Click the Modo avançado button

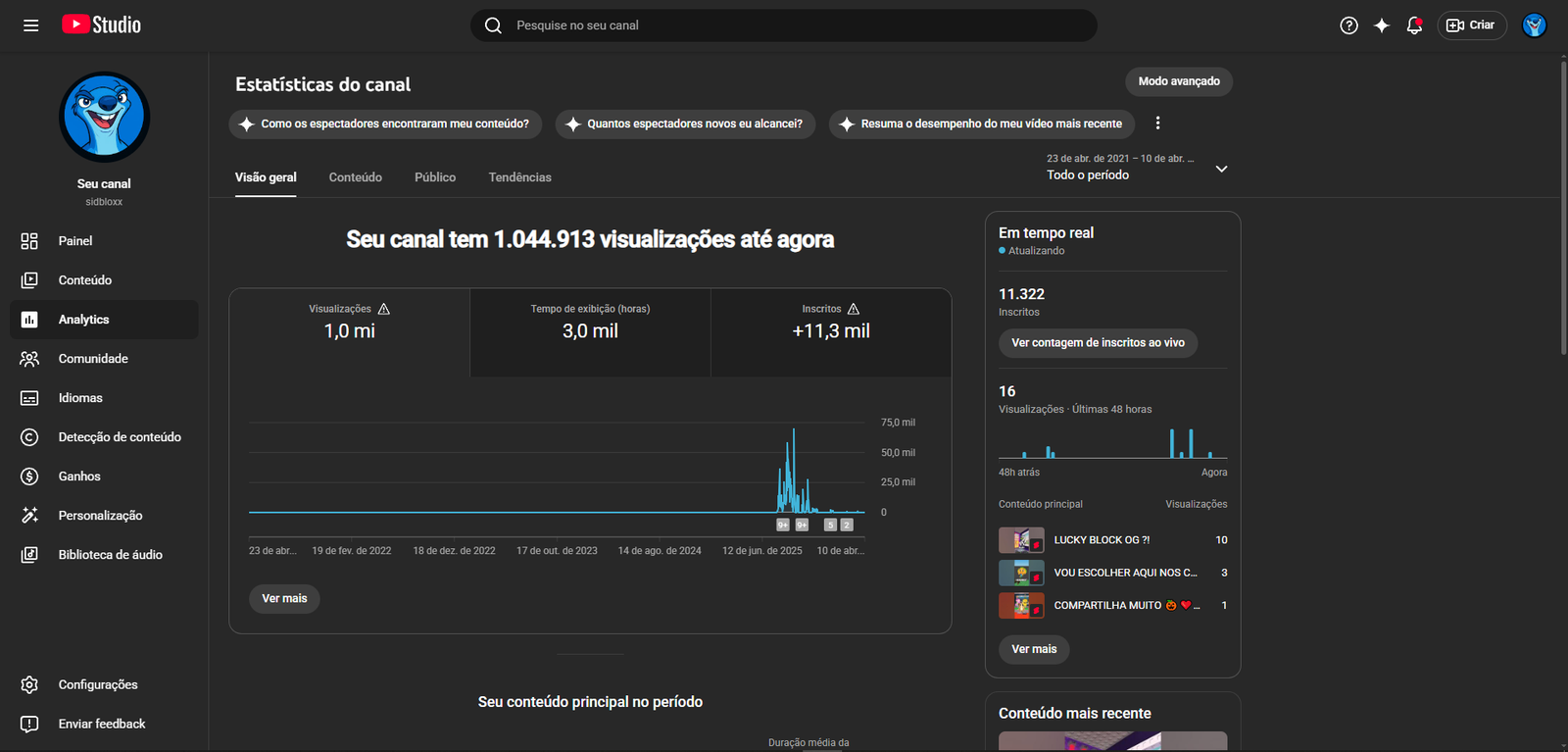[x=1178, y=81]
